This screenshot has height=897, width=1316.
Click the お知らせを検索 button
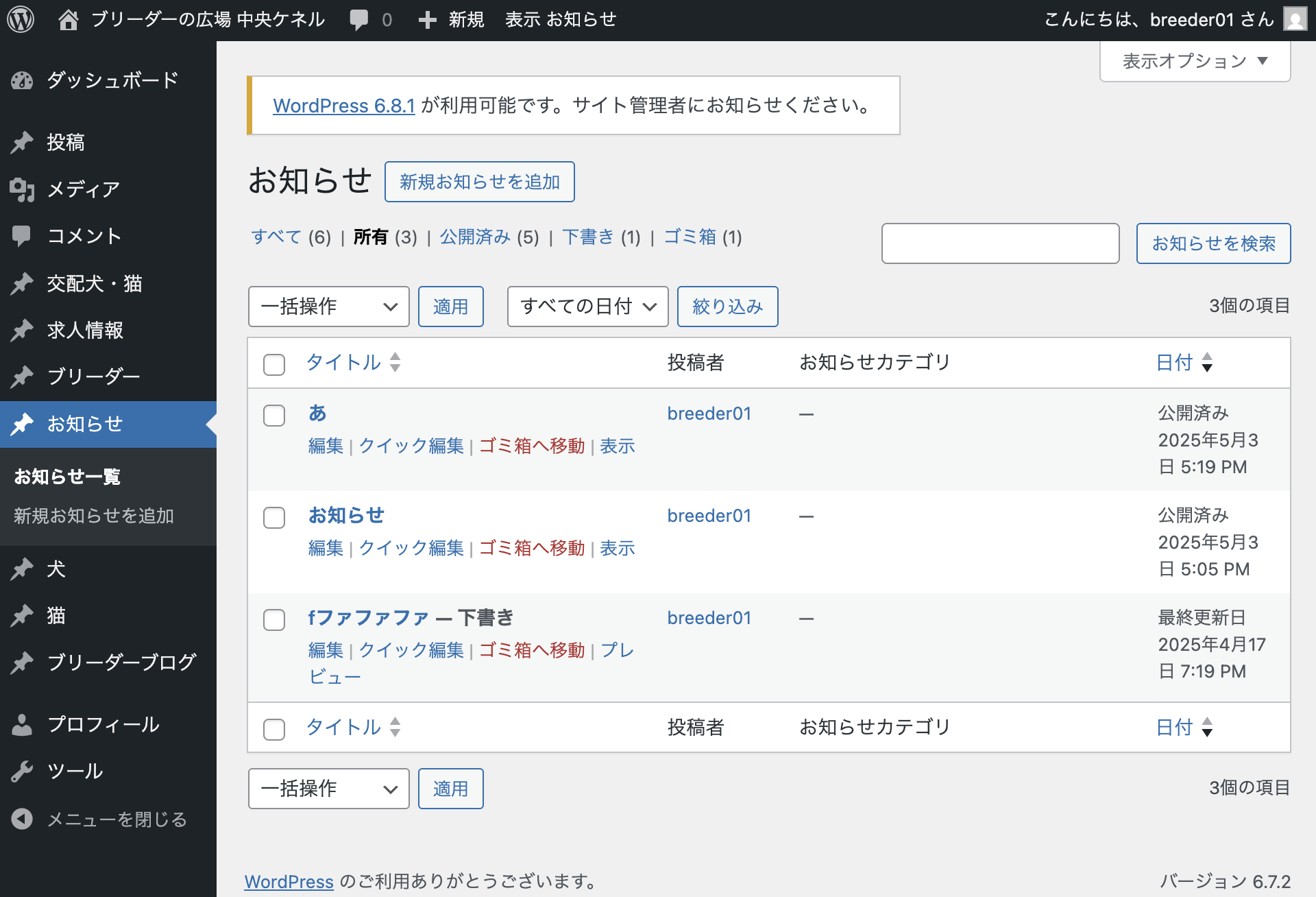[1213, 243]
